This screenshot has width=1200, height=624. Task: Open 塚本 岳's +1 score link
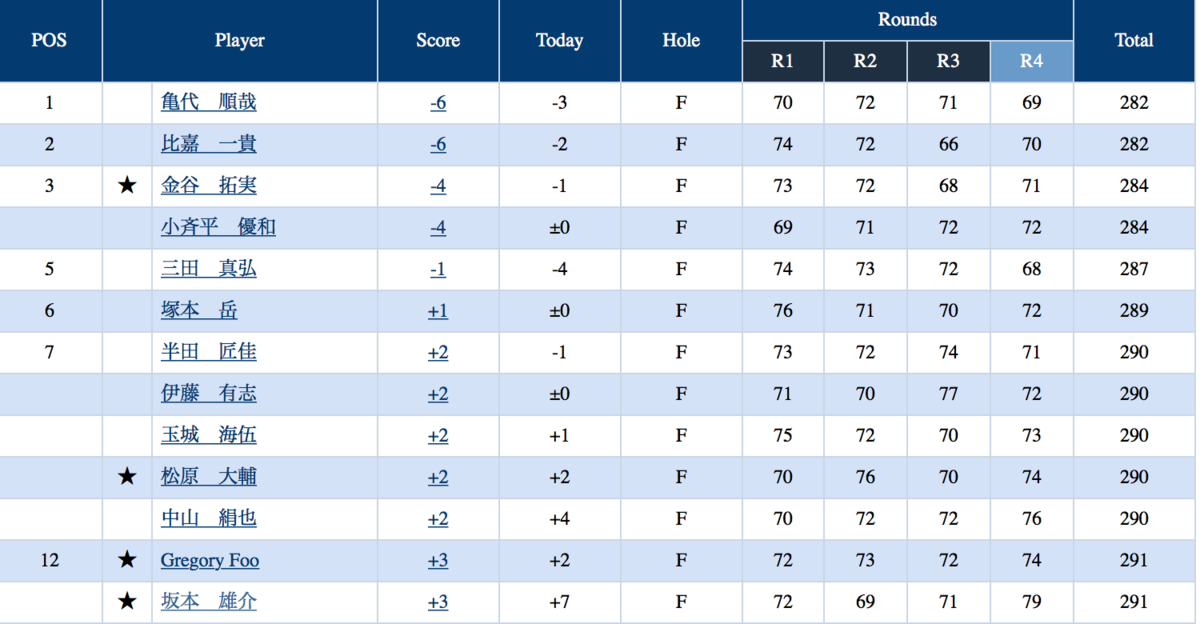[438, 311]
